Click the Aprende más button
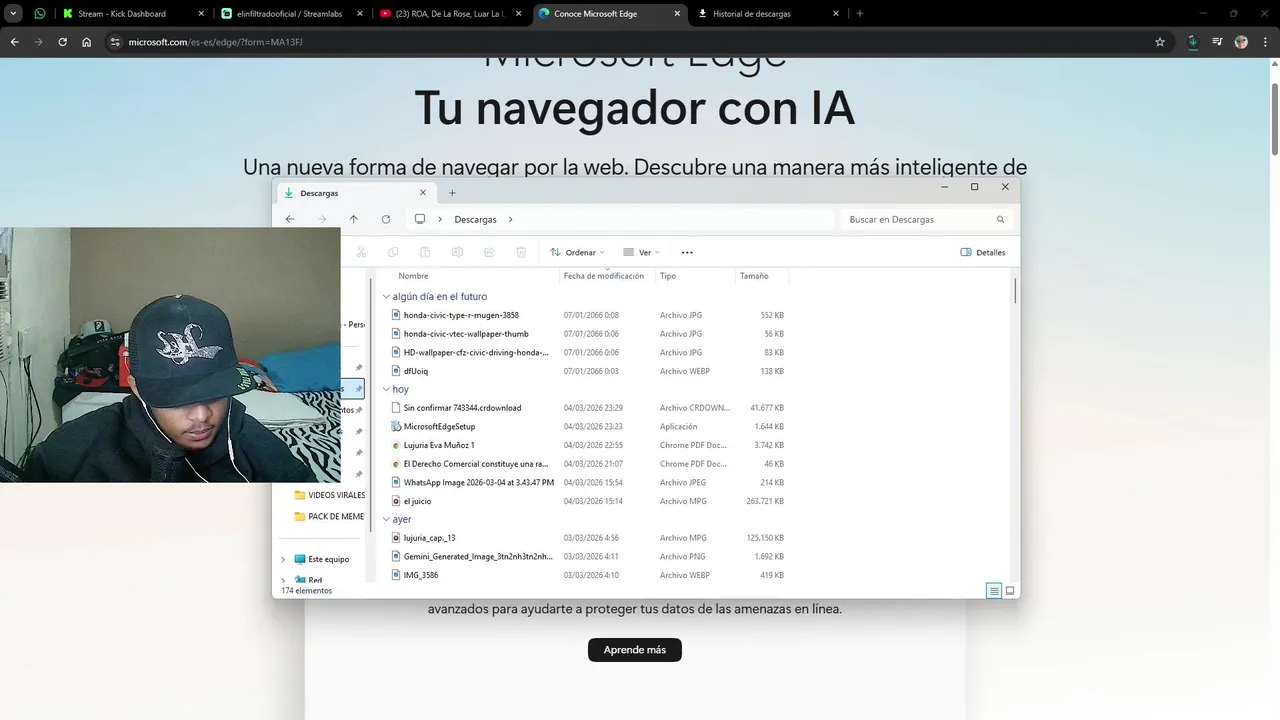The height and width of the screenshot is (720, 1280). (x=635, y=650)
